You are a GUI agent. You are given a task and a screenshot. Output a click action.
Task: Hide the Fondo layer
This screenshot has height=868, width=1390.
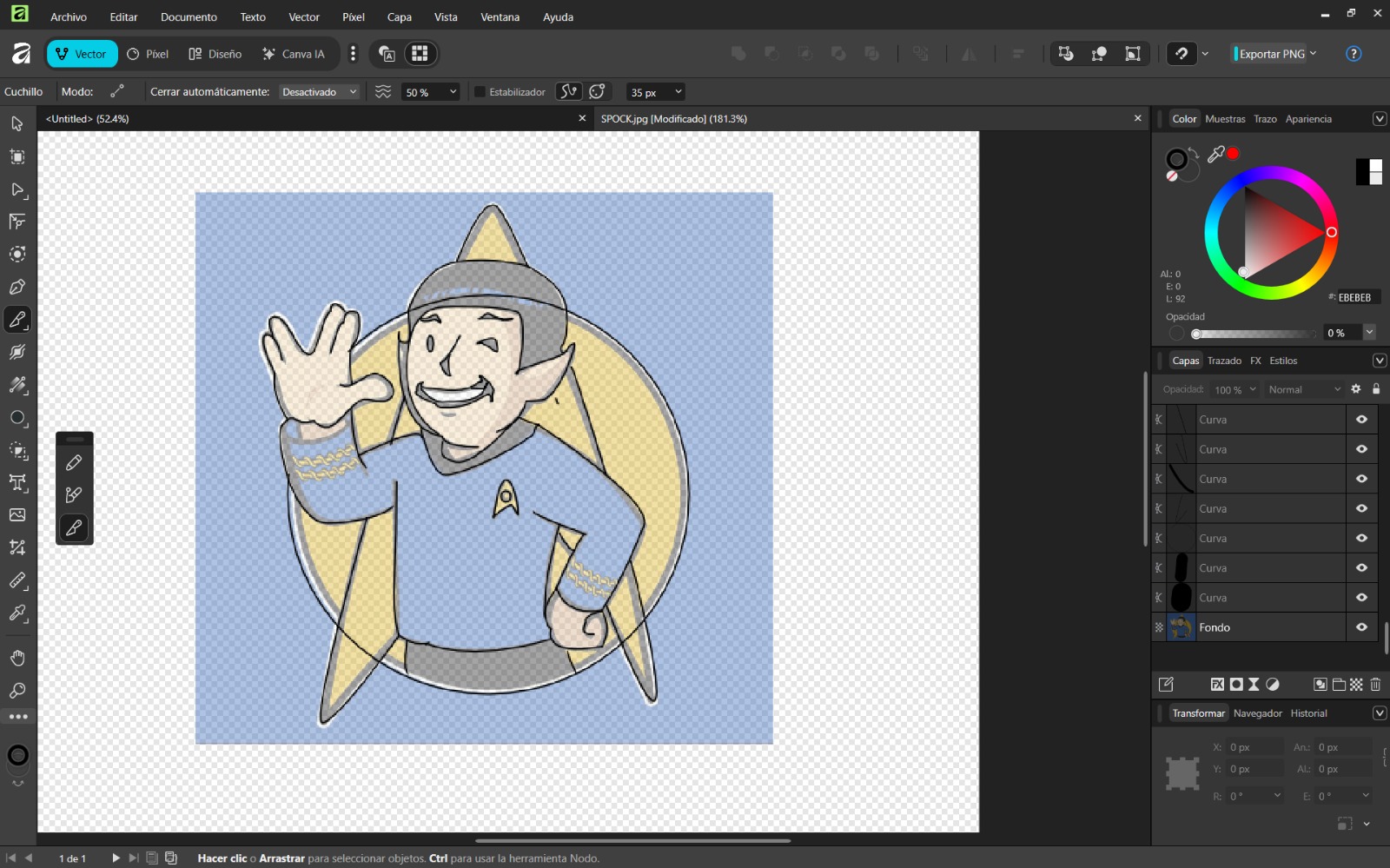pyautogui.click(x=1360, y=626)
